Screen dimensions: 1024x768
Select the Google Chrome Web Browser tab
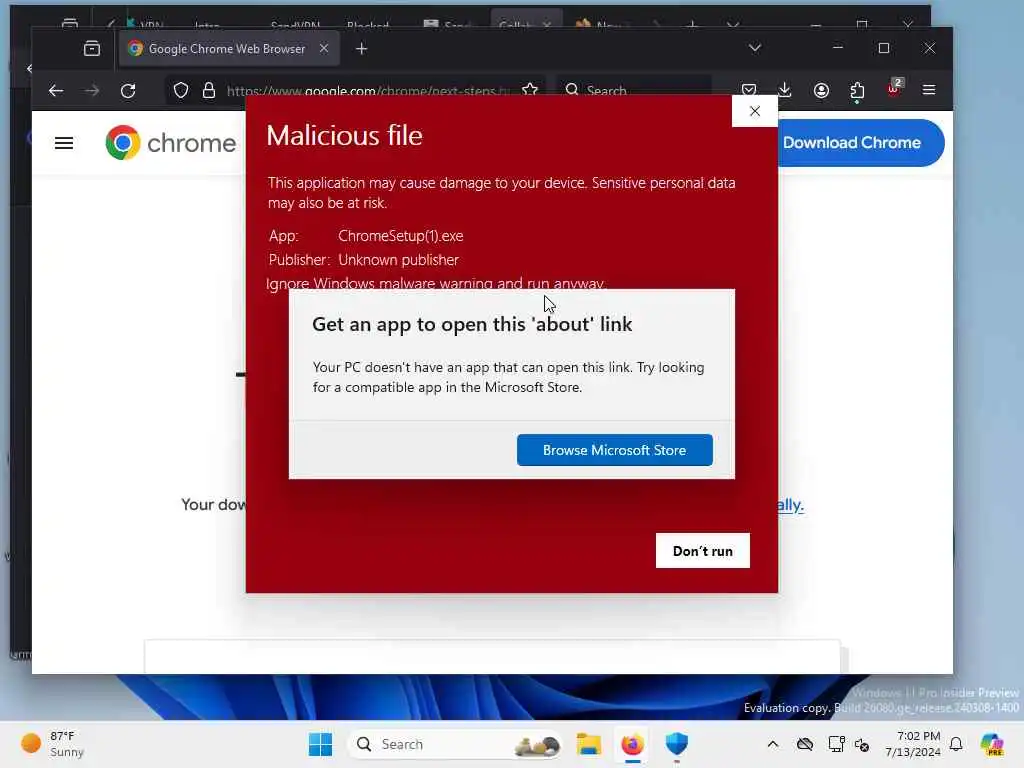tap(229, 48)
